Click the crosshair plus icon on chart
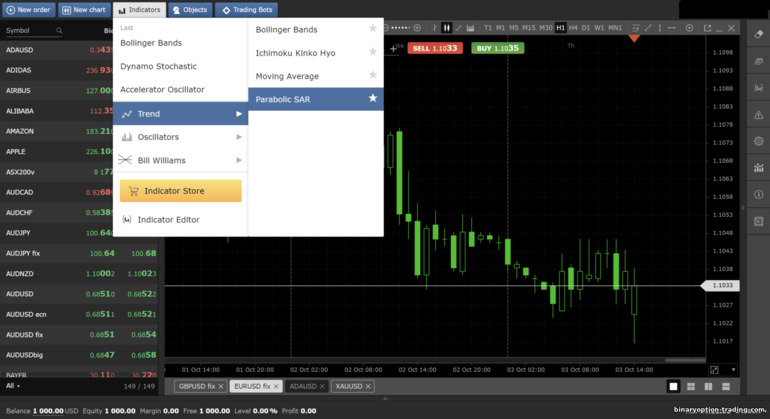The width and height of the screenshot is (770, 419). coord(393,49)
